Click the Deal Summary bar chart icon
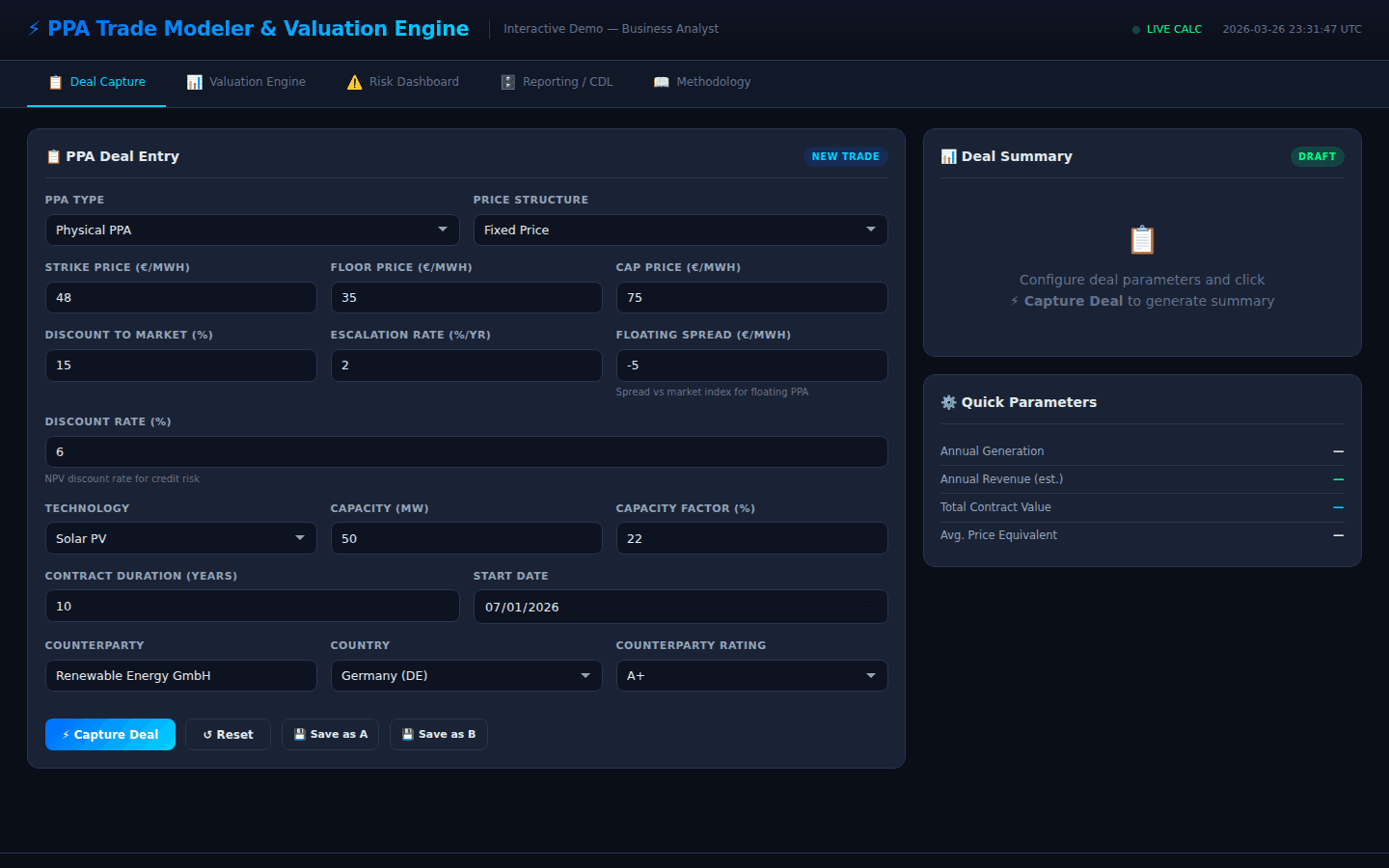 point(948,155)
